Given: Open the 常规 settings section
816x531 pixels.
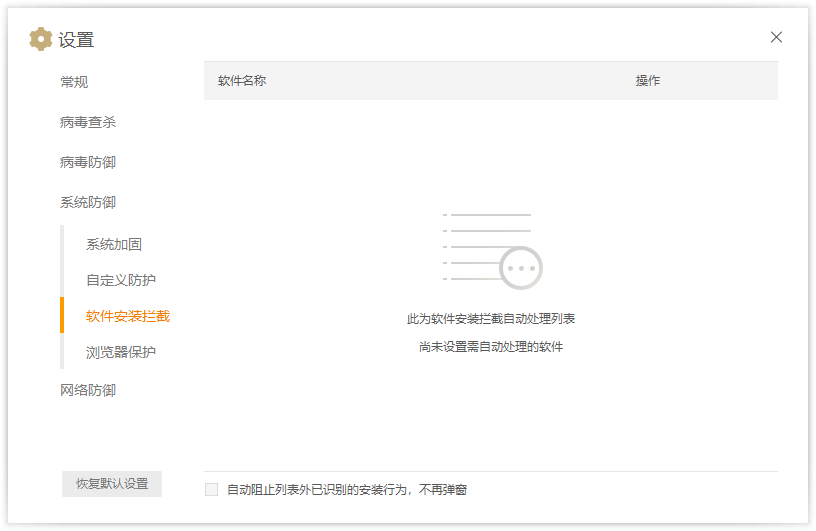Looking at the screenshot, I should [74, 82].
